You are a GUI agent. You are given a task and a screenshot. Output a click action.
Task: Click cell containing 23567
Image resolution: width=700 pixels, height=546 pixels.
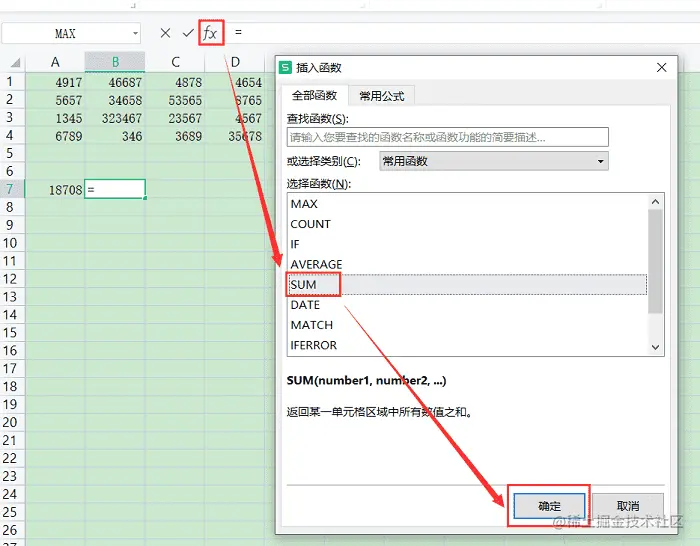tap(175, 118)
